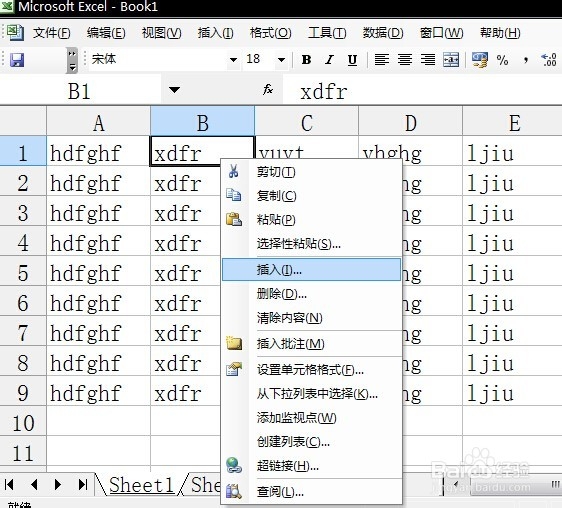Select column E header

[513, 122]
